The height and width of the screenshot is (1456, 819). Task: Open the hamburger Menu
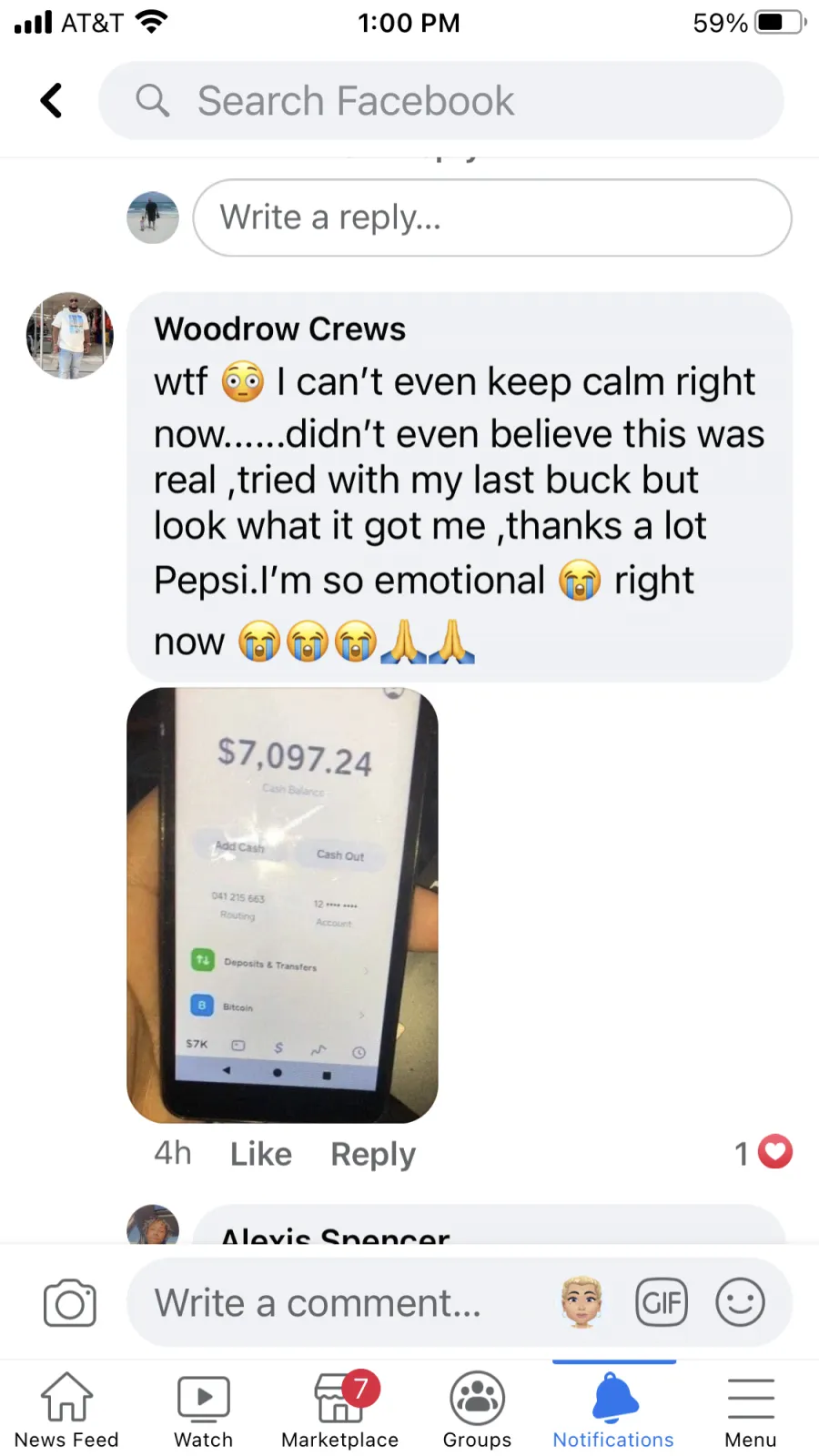click(x=751, y=1410)
